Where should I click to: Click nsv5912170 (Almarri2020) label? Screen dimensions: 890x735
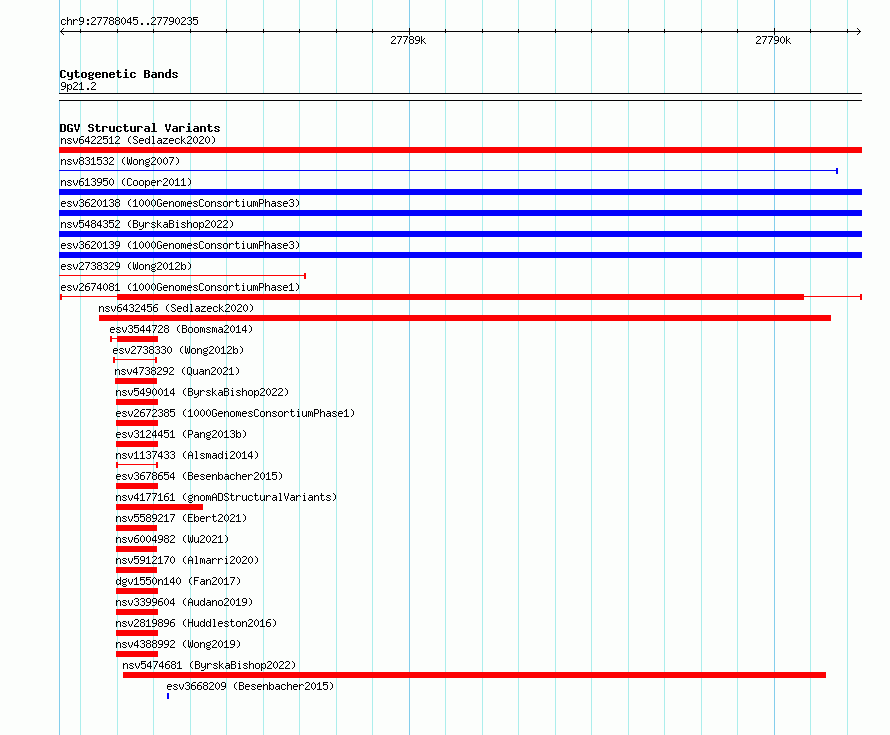(x=187, y=560)
